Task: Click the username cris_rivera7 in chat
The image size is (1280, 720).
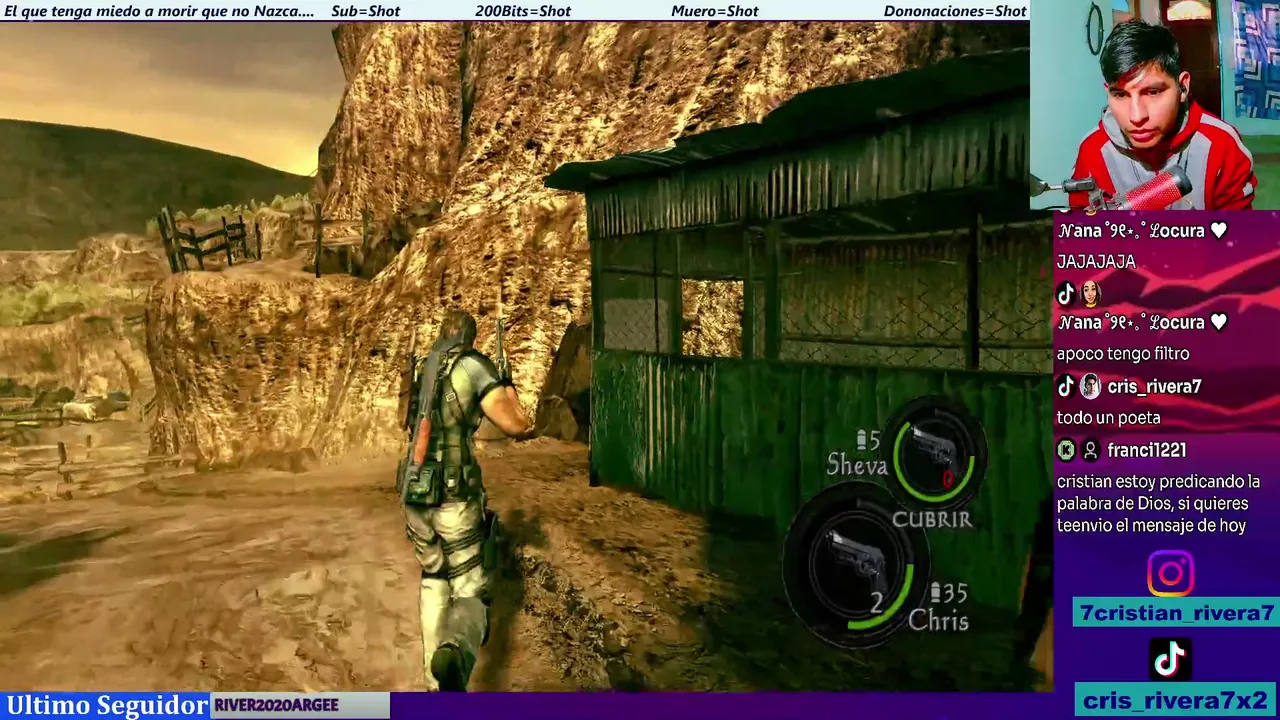Action: [1154, 386]
